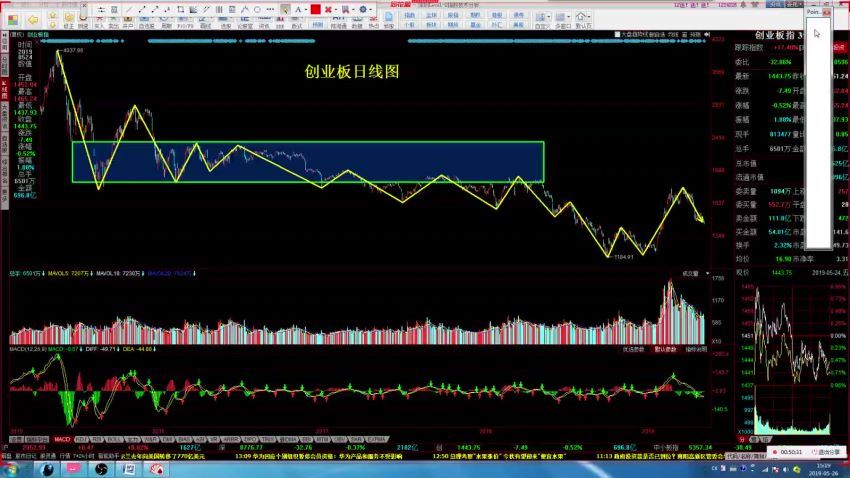Image resolution: width=850 pixels, height=478 pixels.
Task: Select the line segment drawing tool
Action: (x=142, y=9)
